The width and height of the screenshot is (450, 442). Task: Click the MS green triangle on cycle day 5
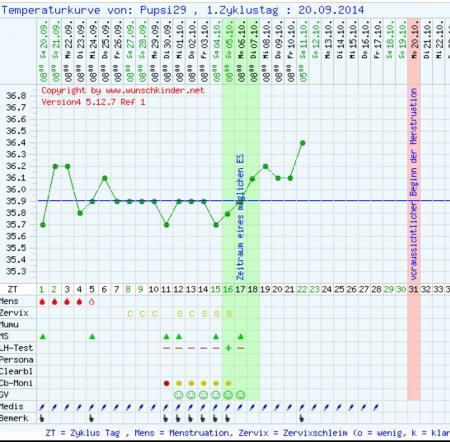coord(92,337)
